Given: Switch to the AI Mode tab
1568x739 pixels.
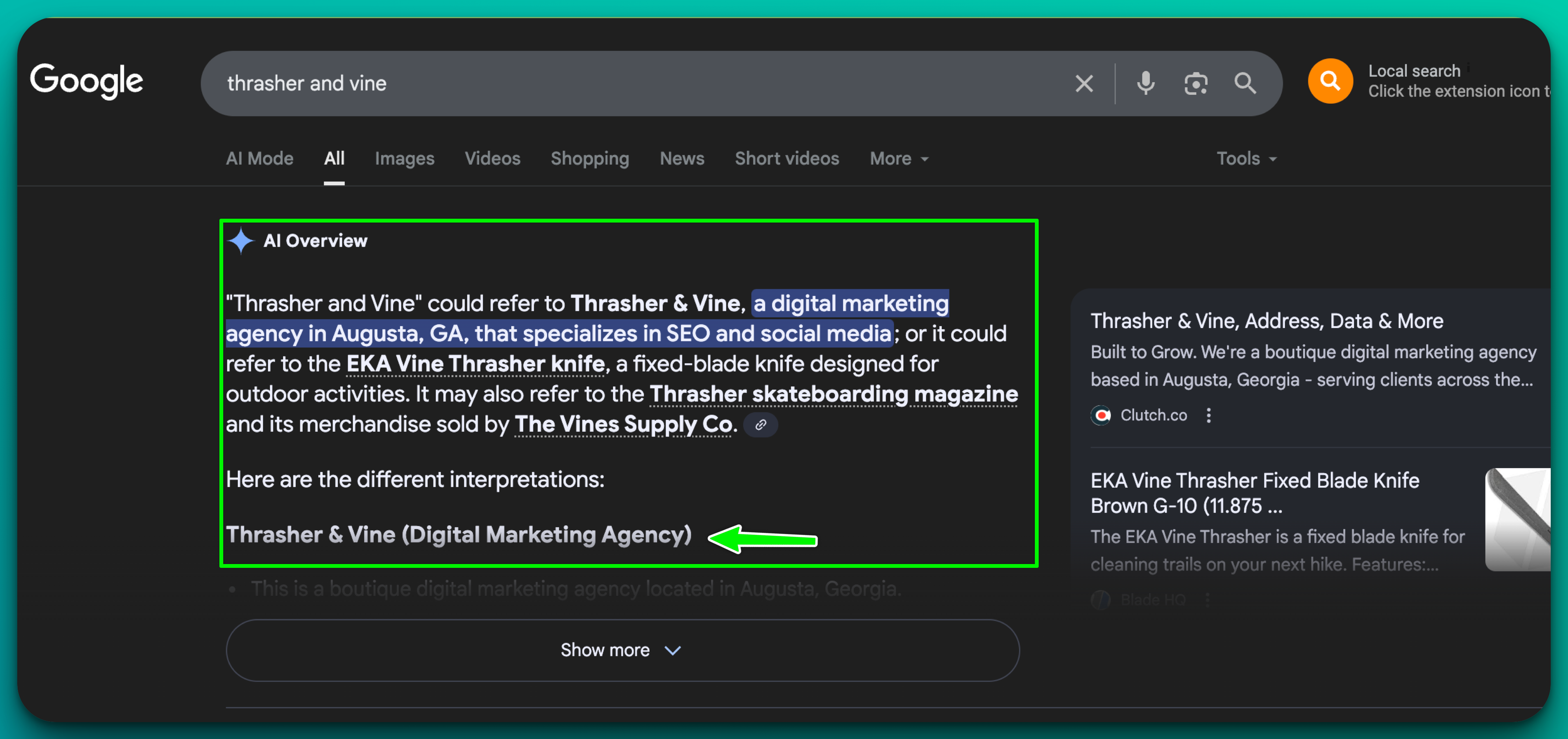Looking at the screenshot, I should [259, 159].
